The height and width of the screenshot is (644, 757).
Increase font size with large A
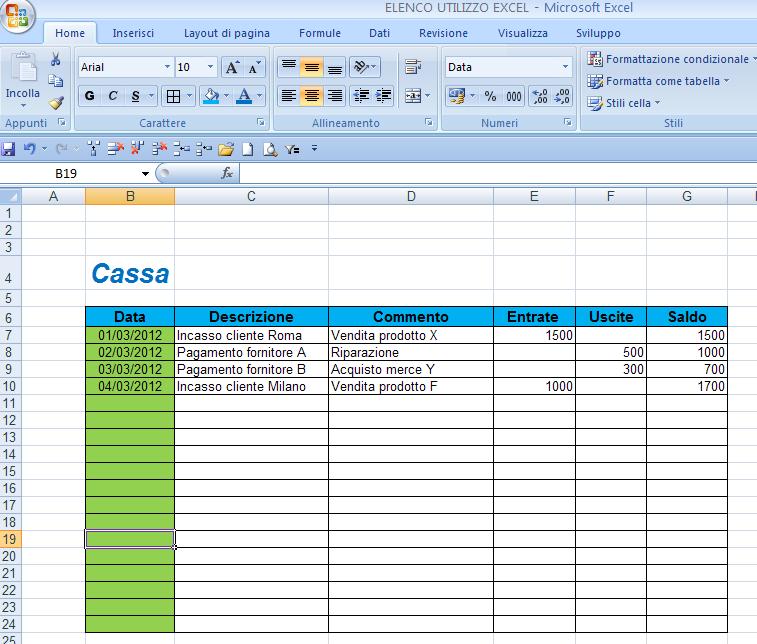232,67
